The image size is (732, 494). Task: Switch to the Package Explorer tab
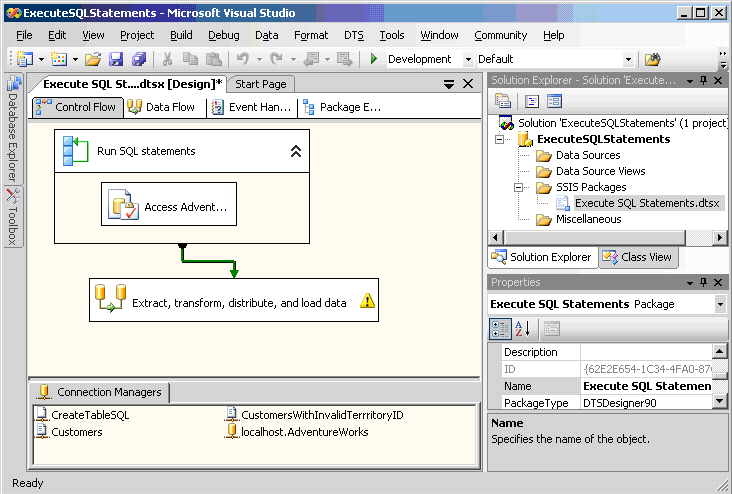[x=342, y=107]
